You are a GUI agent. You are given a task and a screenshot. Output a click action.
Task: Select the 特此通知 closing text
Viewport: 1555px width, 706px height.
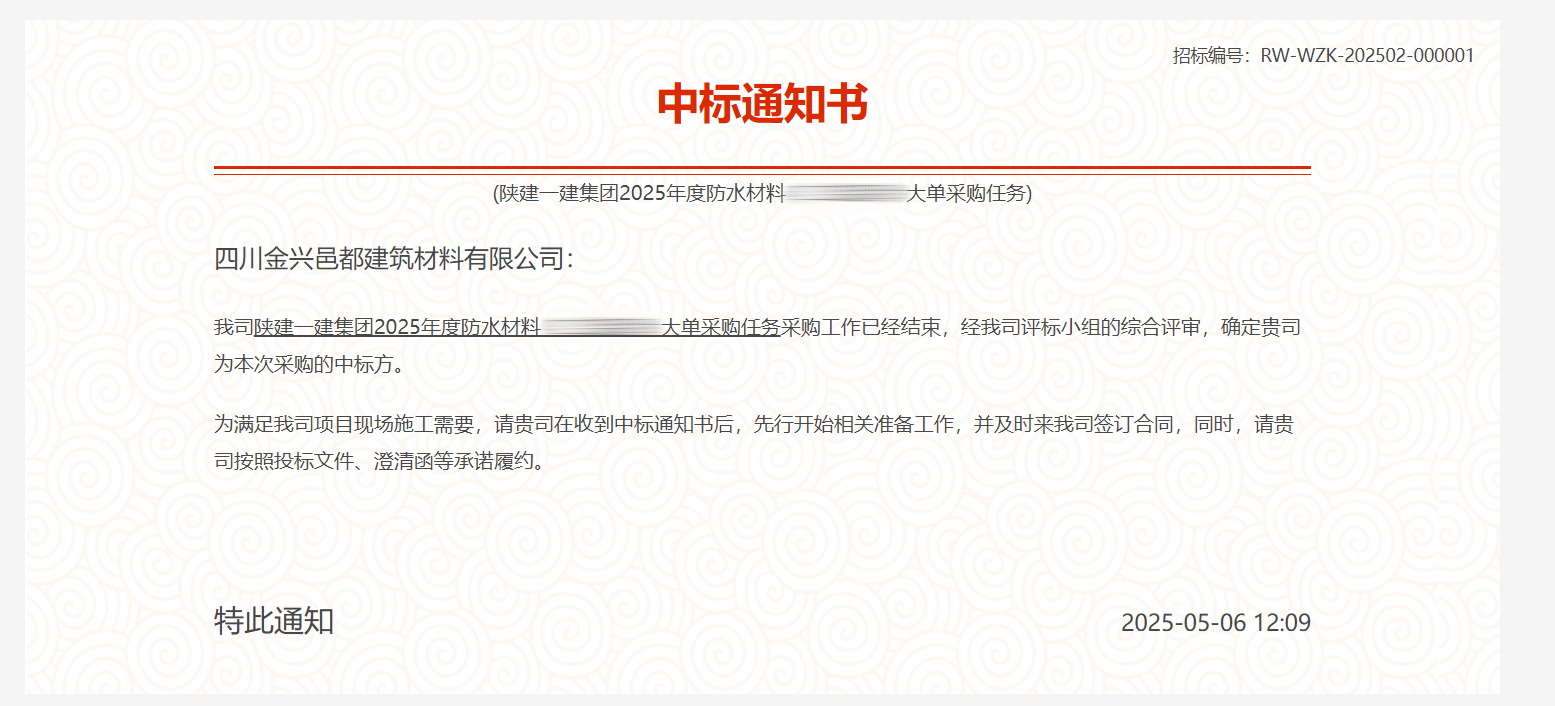click(274, 621)
